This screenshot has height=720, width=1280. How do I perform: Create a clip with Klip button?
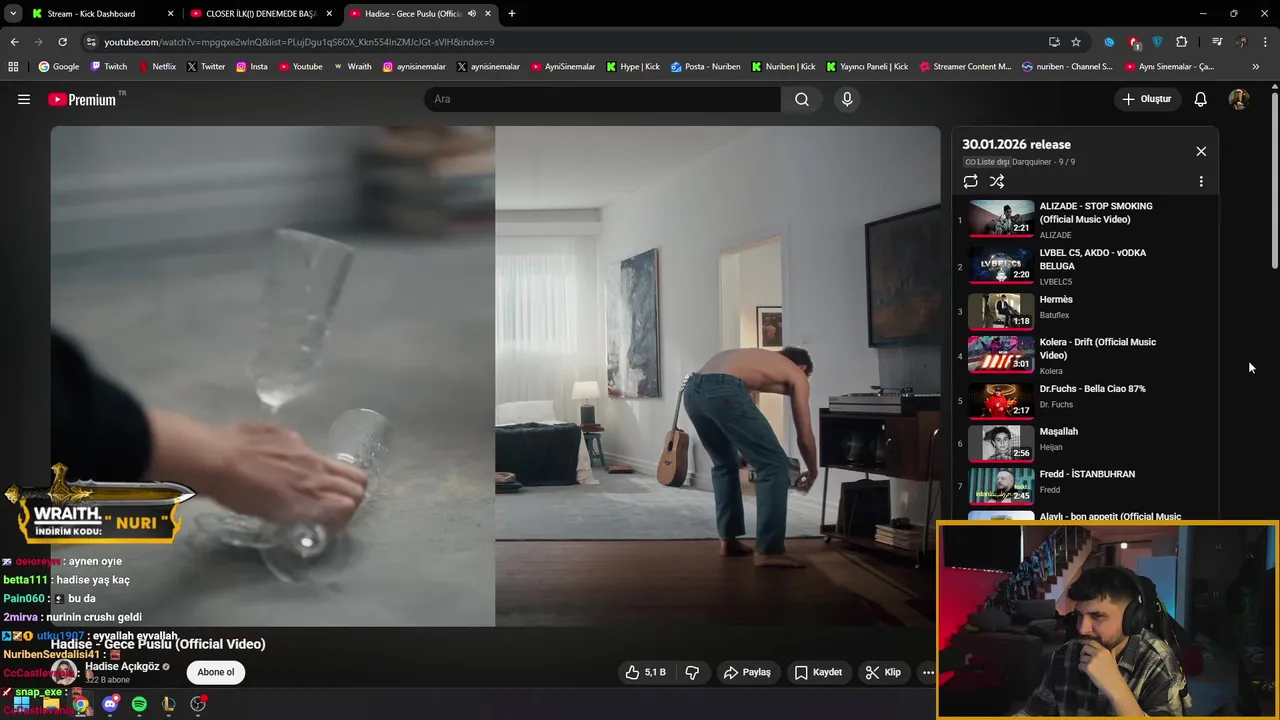(883, 672)
